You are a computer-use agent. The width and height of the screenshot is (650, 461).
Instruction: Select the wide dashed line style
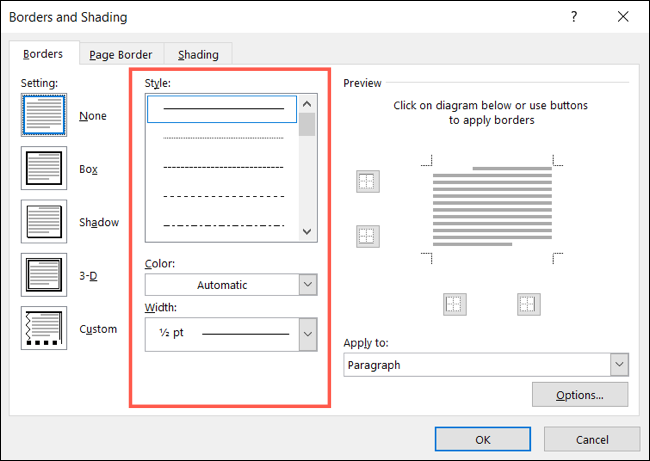point(223,197)
